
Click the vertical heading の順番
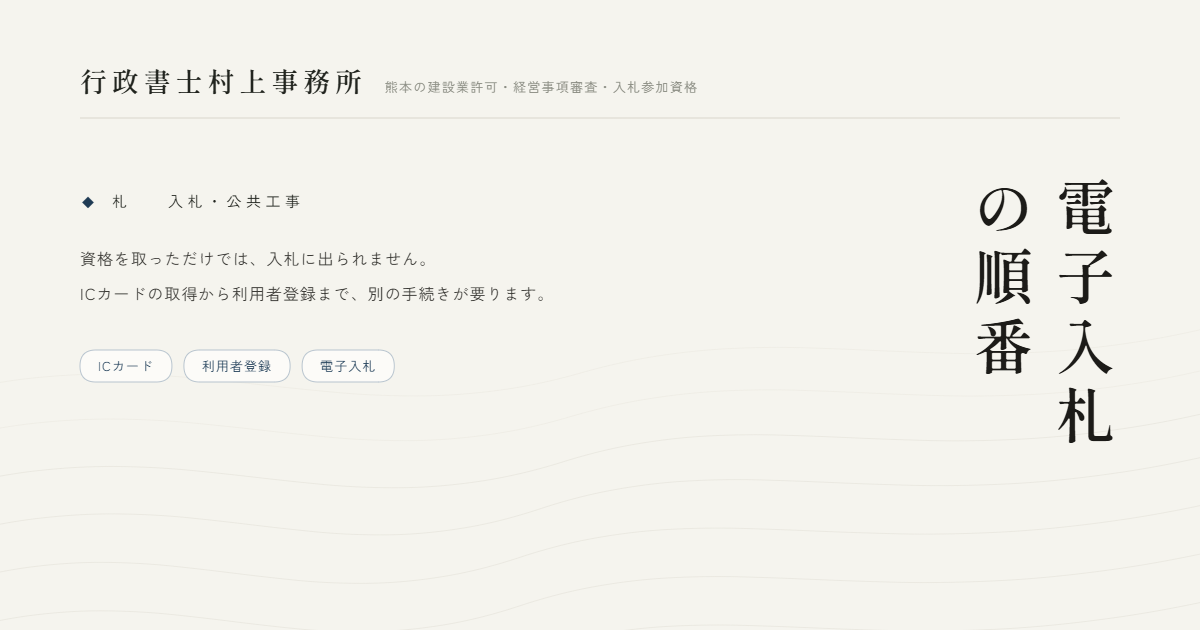pyautogui.click(x=1004, y=279)
